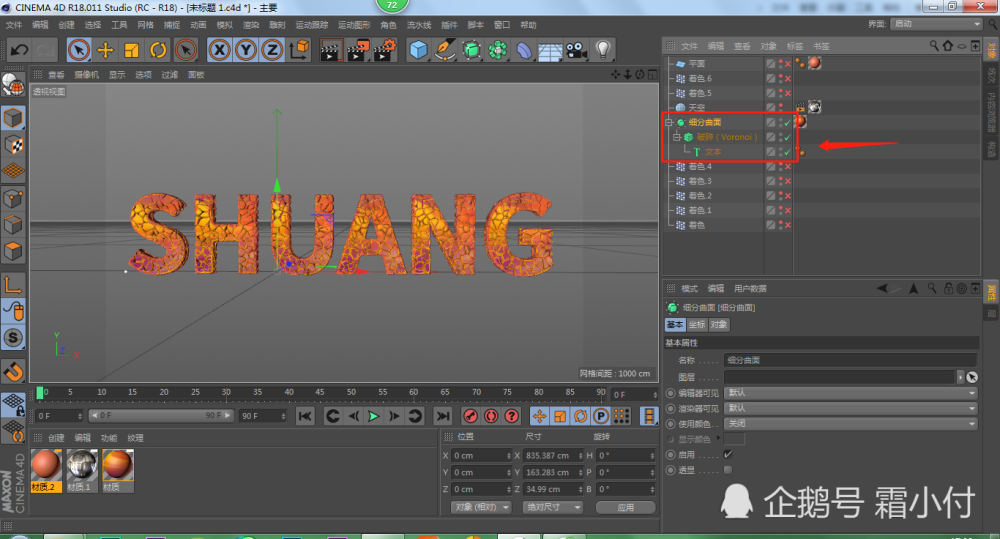Screen dimensions: 1000x539
Task: Click the Deformer bend icon
Action: [524, 50]
